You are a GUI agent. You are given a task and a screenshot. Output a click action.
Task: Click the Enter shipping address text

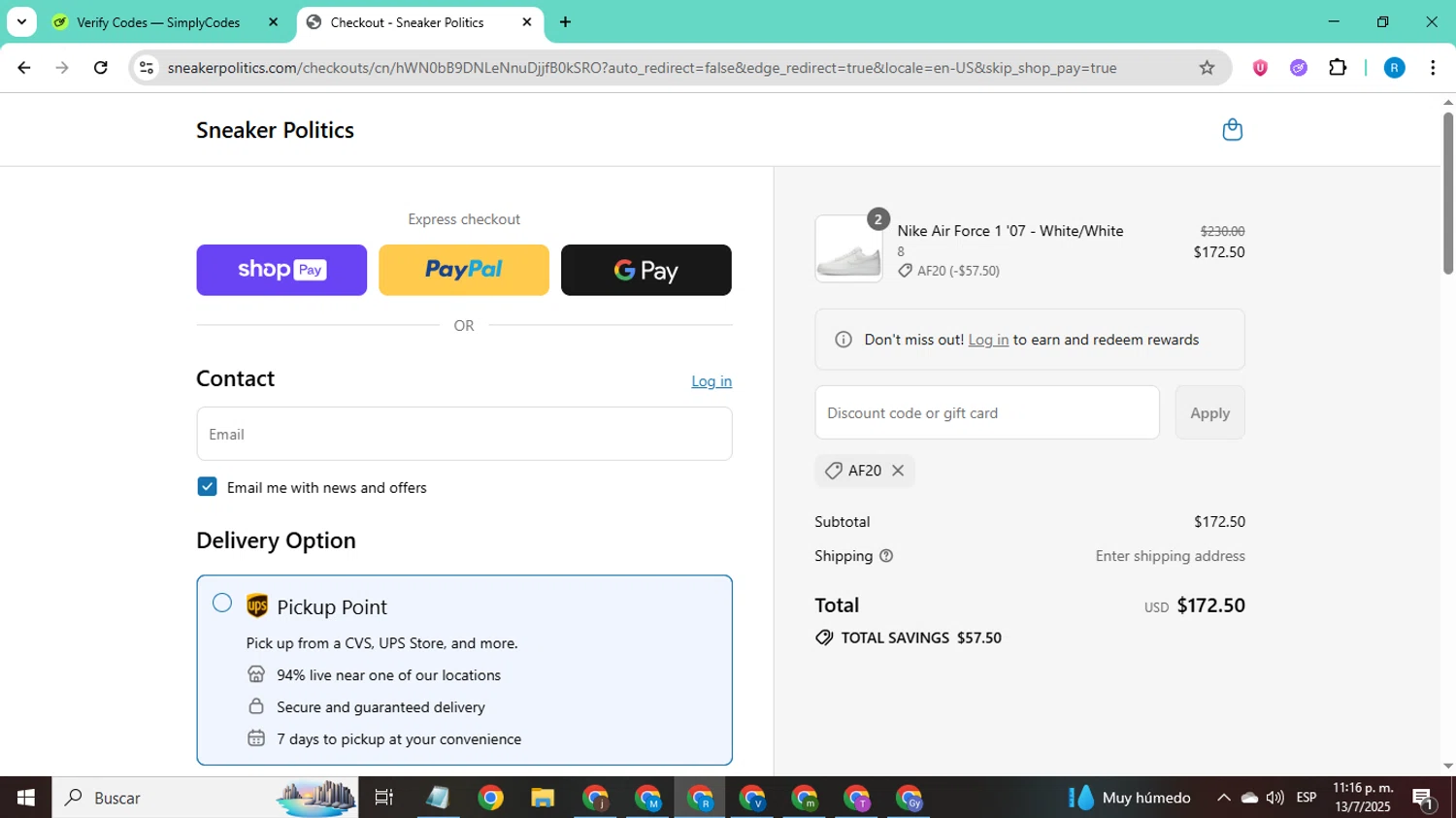click(x=1170, y=556)
